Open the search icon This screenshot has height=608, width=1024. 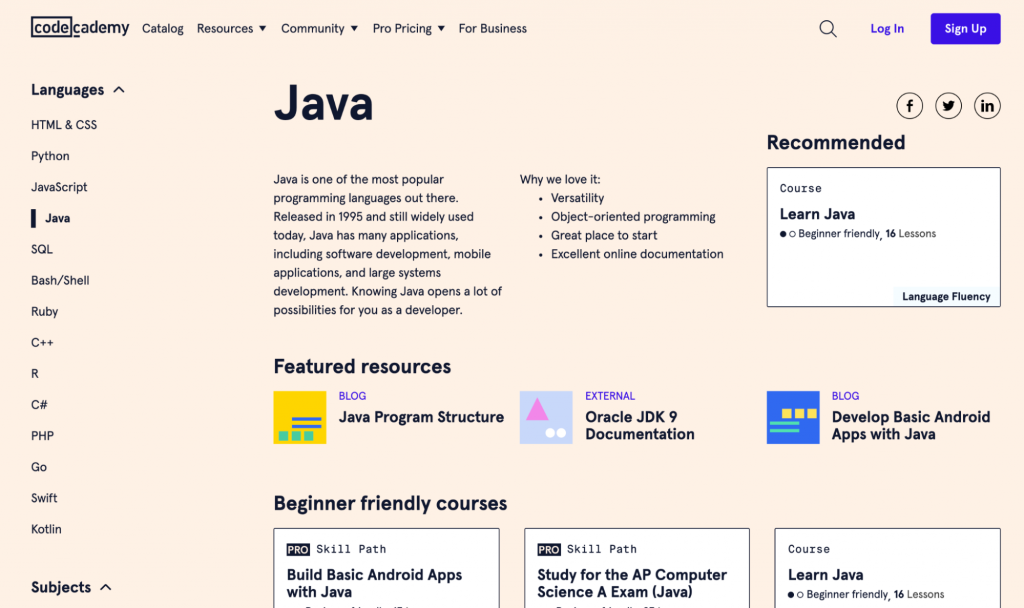point(828,28)
